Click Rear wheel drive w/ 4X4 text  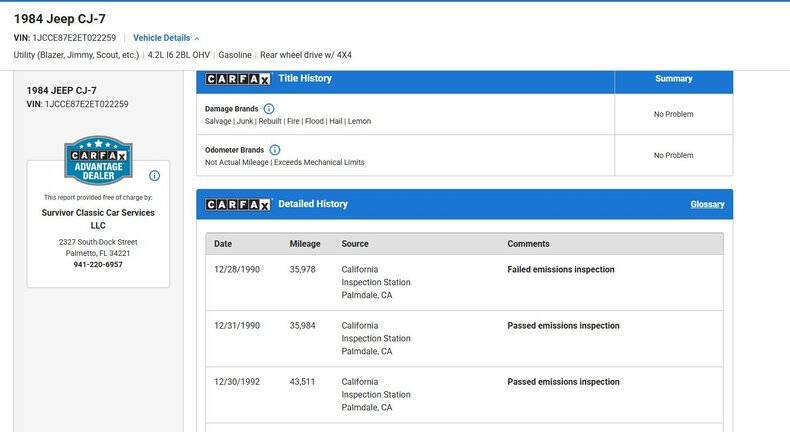pyautogui.click(x=306, y=55)
